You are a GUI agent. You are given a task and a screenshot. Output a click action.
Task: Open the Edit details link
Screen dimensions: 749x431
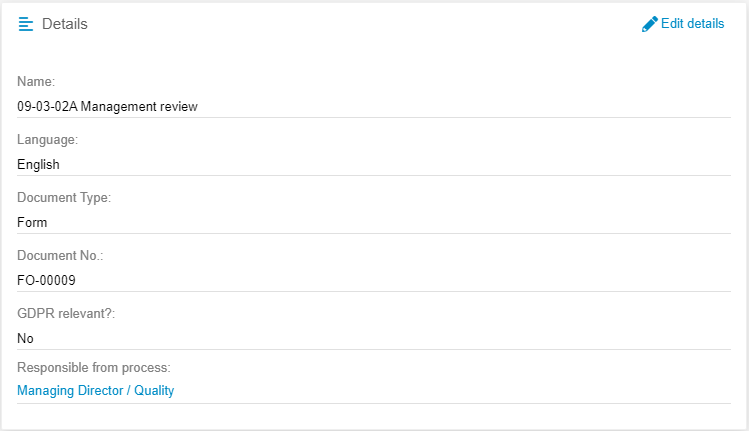pos(692,24)
